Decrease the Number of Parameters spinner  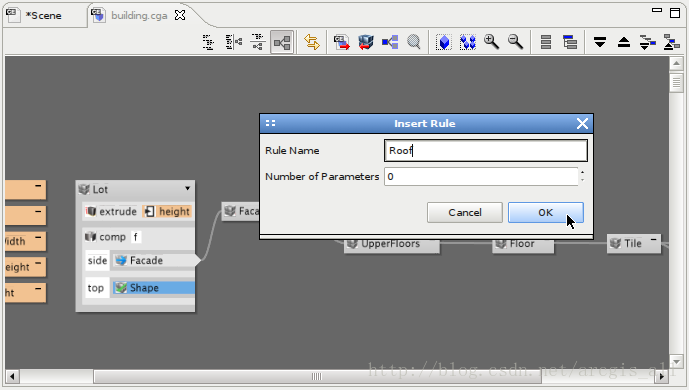[583, 181]
